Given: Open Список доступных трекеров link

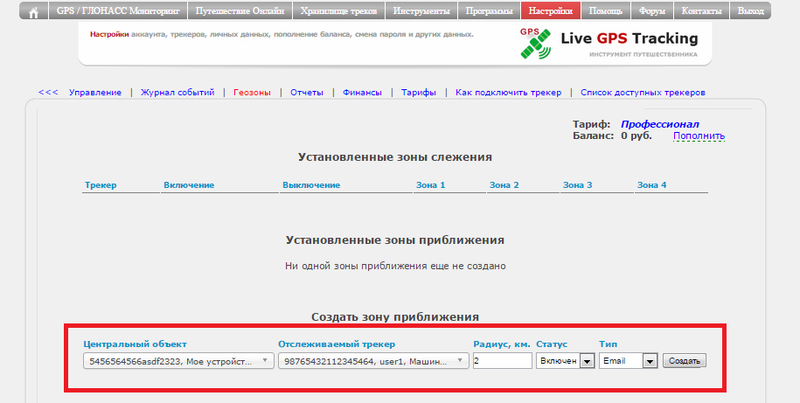Looking at the screenshot, I should pos(643,92).
